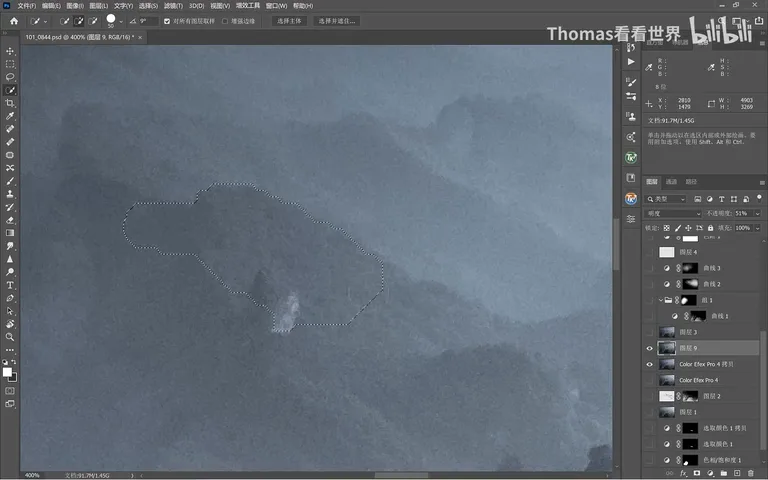
Task: Select the Brush tool
Action: pyautogui.click(x=10, y=181)
